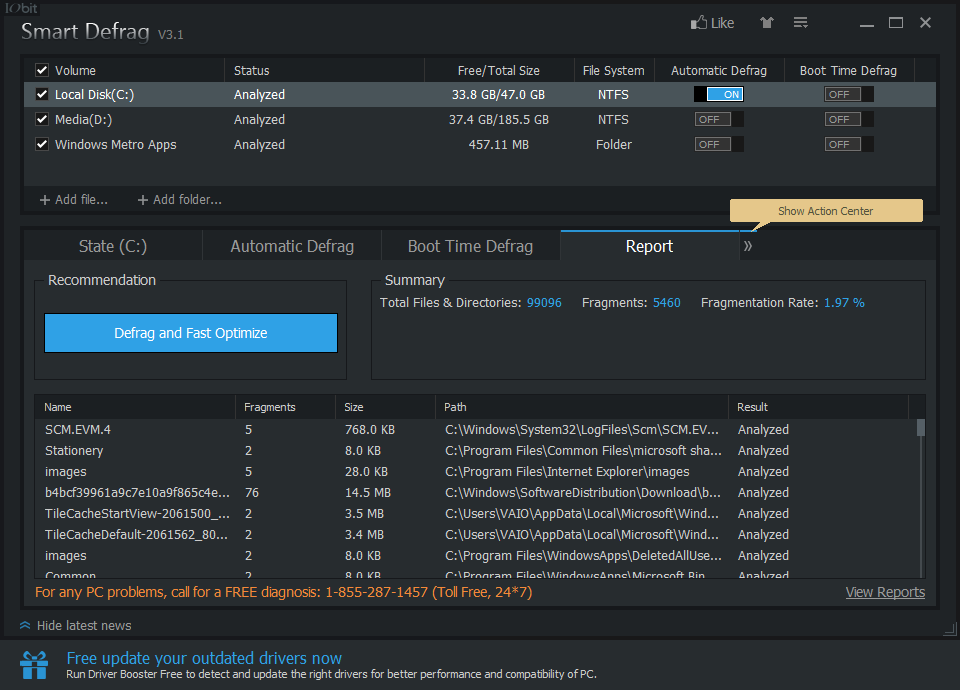Click the plus icon for Add file
The image size is (960, 690).
44,200
